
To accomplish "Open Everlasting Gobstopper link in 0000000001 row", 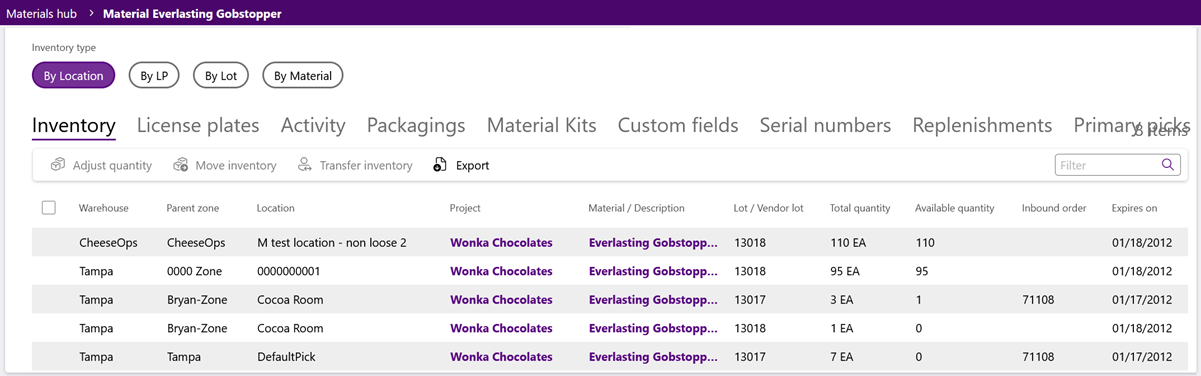I will 653,271.
